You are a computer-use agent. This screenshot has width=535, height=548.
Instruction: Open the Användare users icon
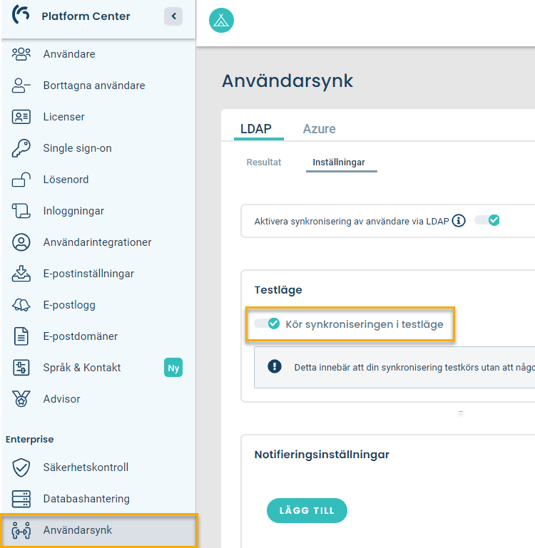point(21,54)
